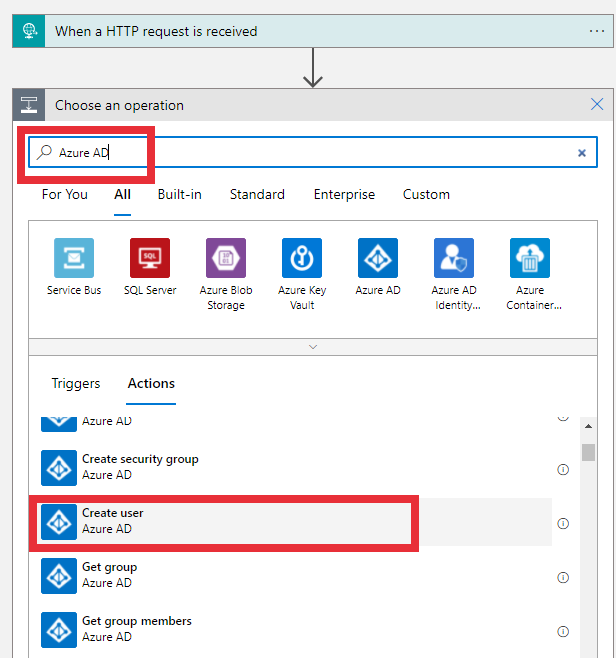Show info for Get group action
The height and width of the screenshot is (658, 616).
563,577
